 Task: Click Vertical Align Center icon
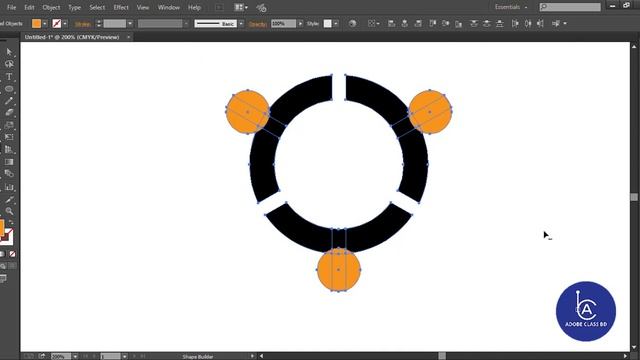point(446,24)
